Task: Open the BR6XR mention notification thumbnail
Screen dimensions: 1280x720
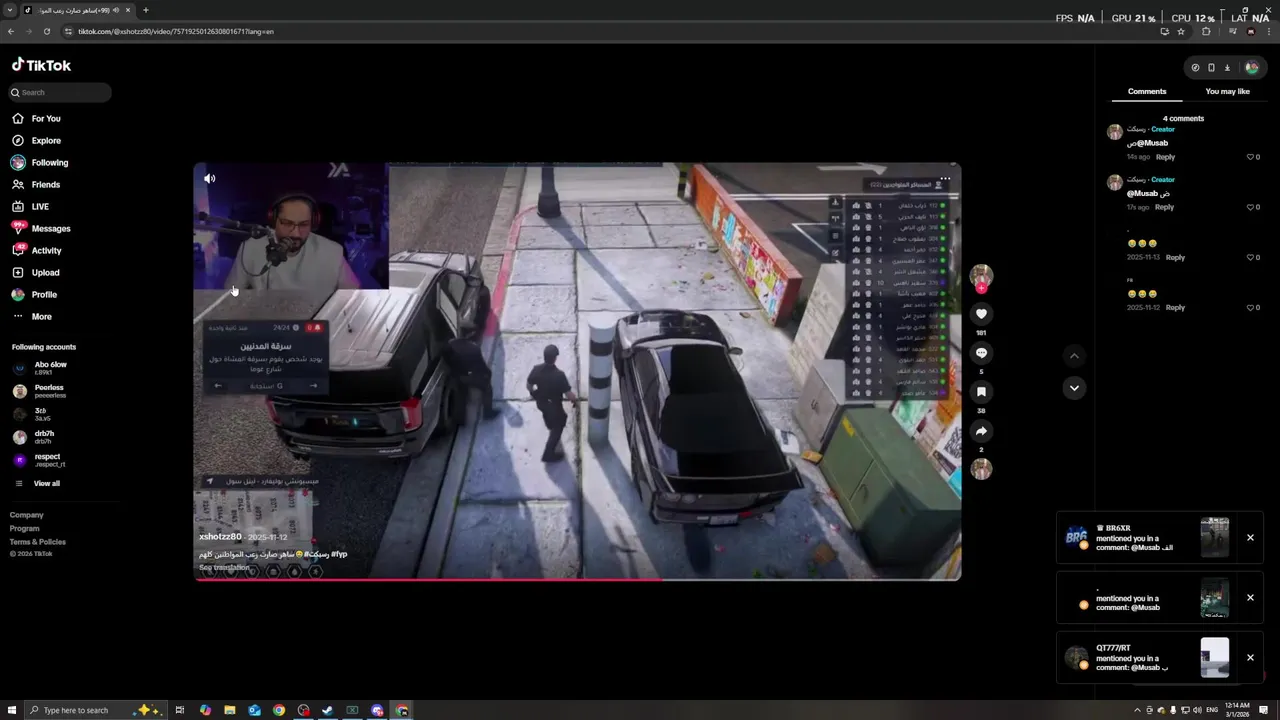Action: (x=1215, y=538)
